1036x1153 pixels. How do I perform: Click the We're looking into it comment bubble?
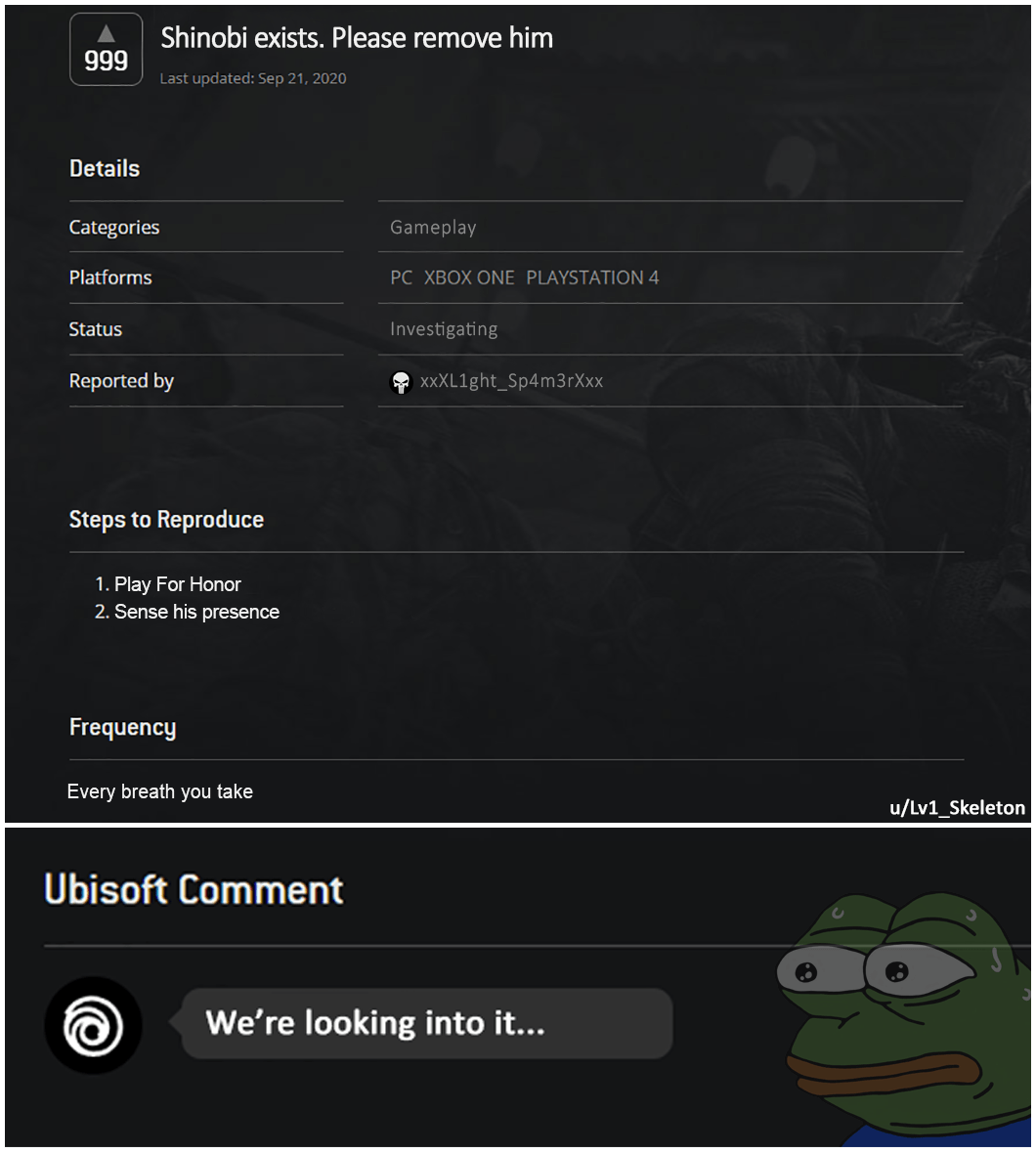(x=426, y=1024)
